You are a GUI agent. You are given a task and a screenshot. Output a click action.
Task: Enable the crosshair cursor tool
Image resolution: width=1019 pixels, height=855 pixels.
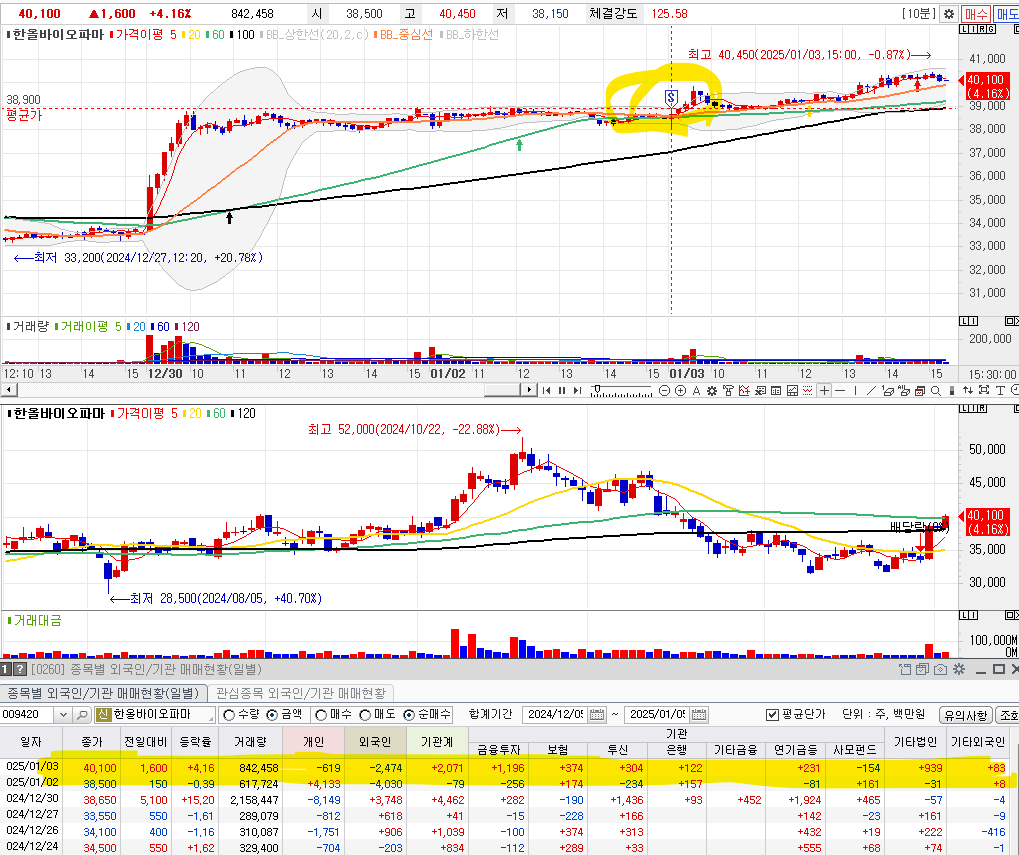(x=824, y=390)
